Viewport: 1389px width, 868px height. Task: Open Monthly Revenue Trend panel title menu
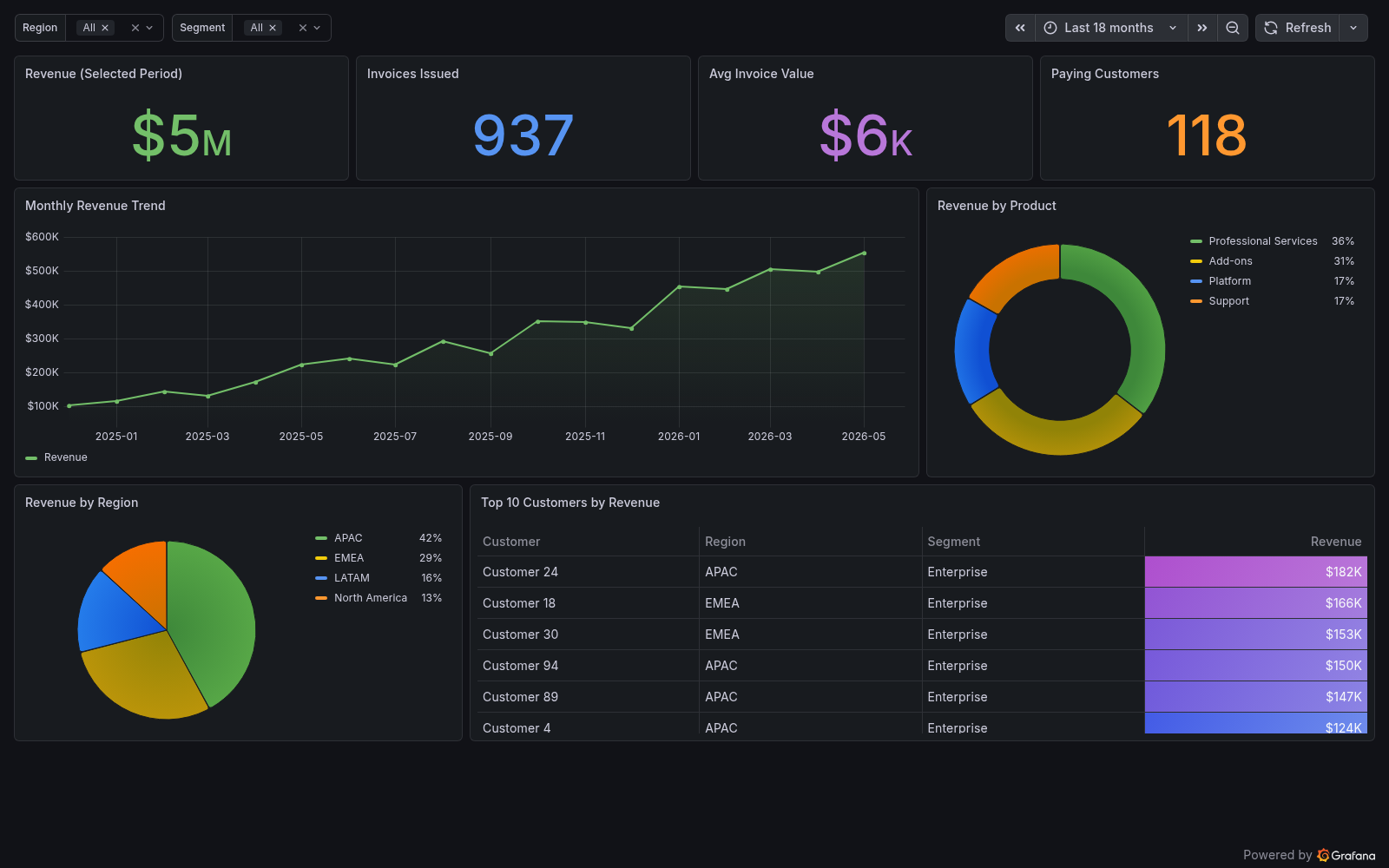95,206
